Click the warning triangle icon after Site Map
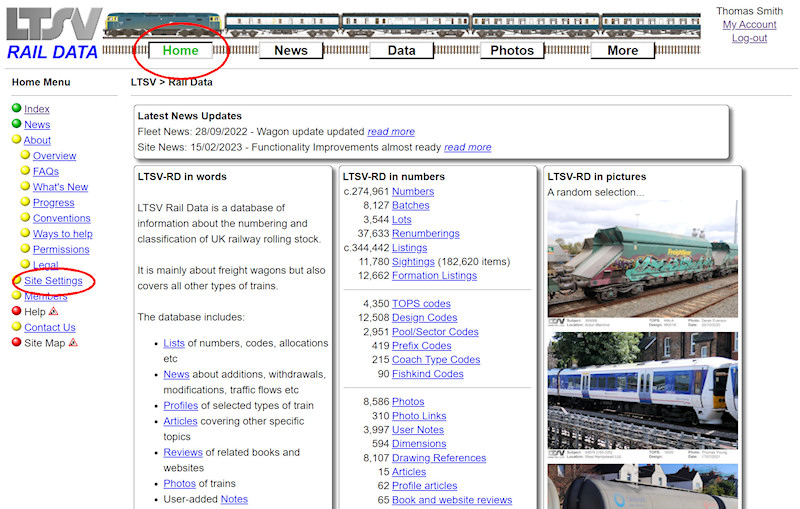The height and width of the screenshot is (509, 800). (73, 343)
